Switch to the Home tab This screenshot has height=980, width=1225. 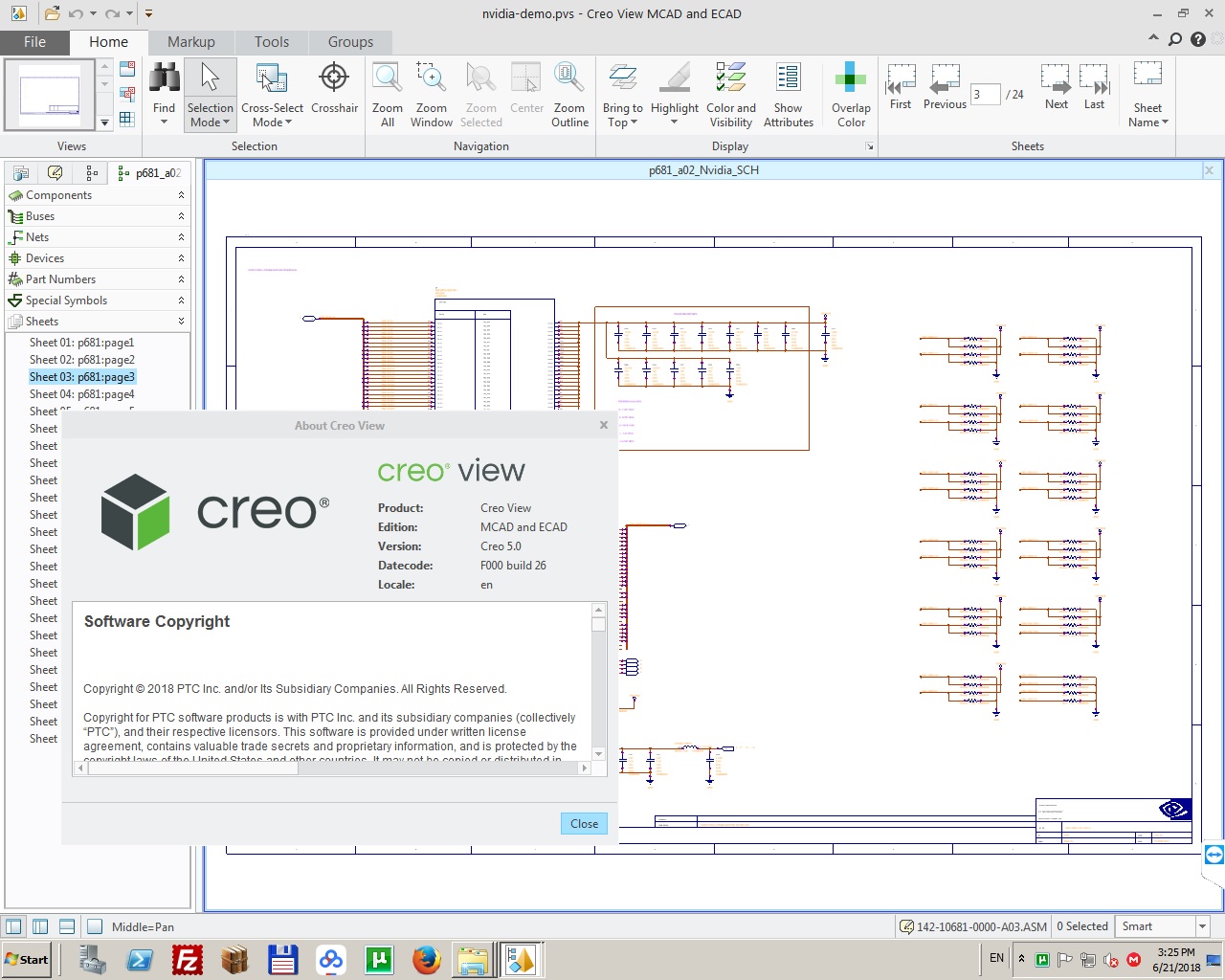[x=108, y=42]
